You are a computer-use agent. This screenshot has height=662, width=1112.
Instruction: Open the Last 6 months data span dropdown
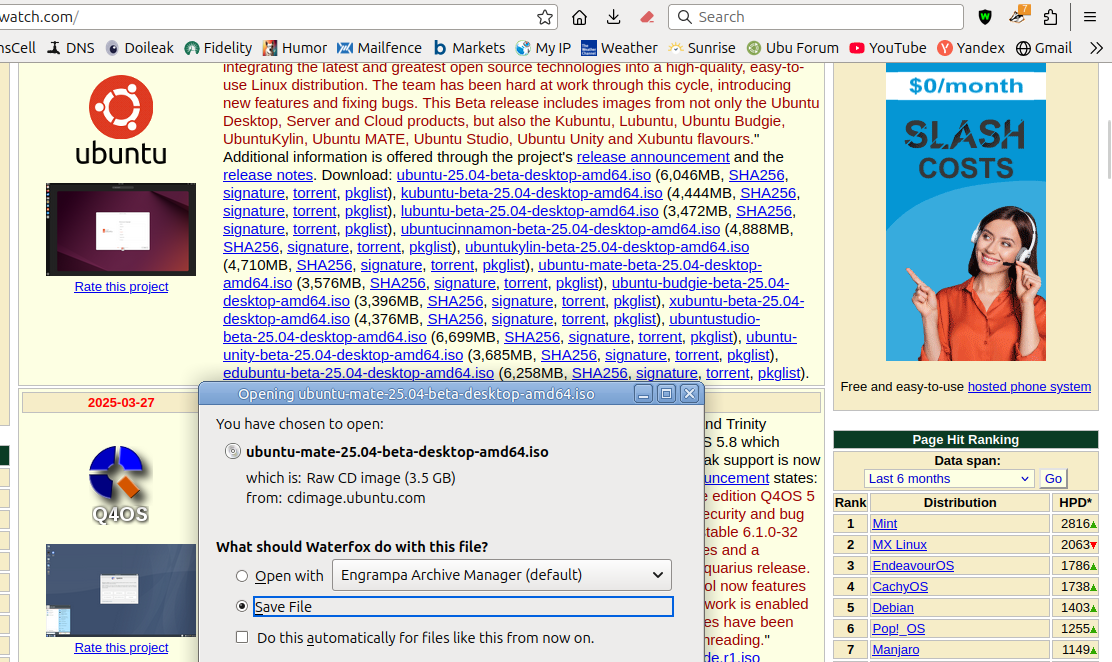pyautogui.click(x=948, y=478)
